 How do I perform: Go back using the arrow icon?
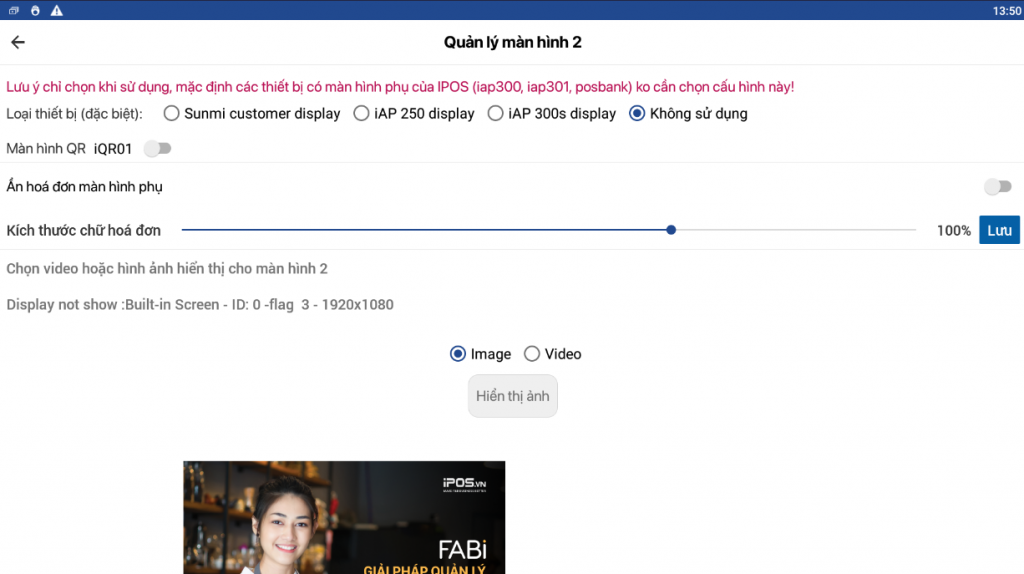18,42
